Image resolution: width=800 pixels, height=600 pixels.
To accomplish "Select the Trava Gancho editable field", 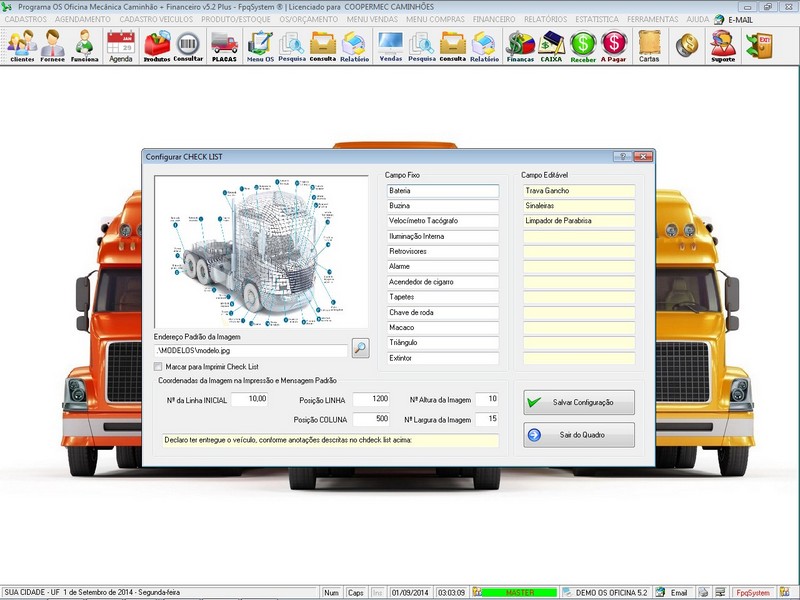I will [579, 190].
